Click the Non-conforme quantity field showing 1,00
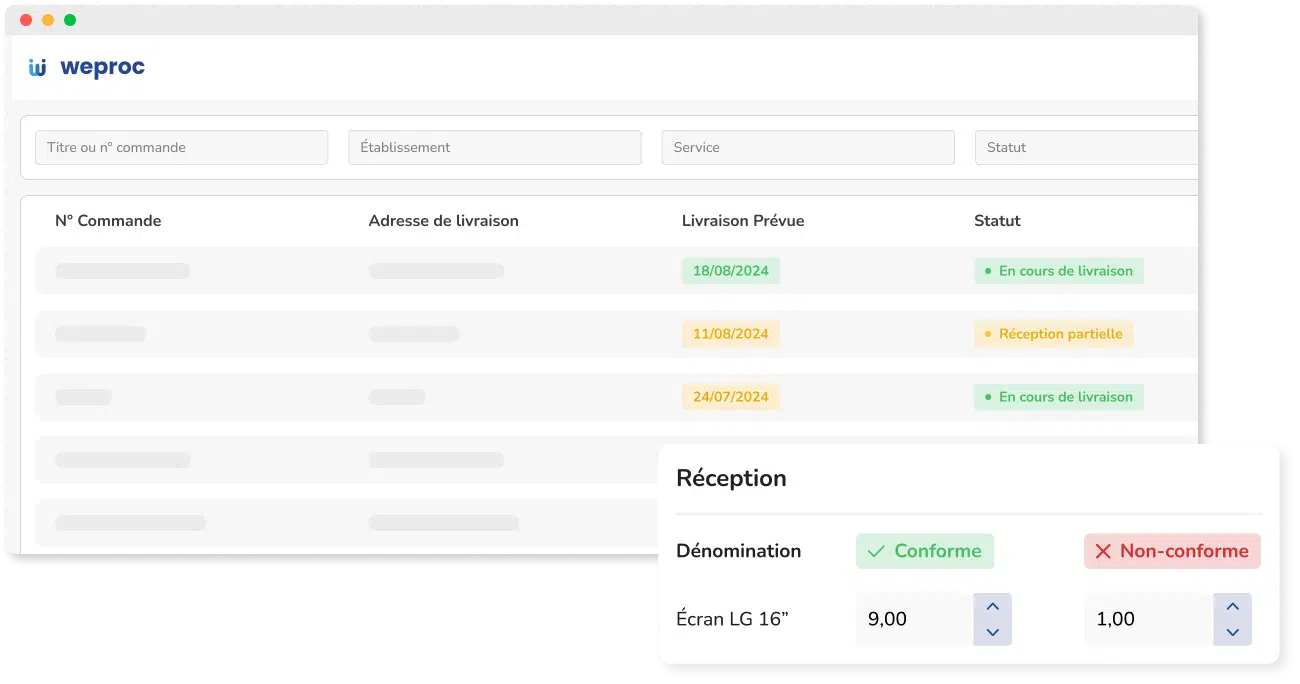 [x=1147, y=619]
